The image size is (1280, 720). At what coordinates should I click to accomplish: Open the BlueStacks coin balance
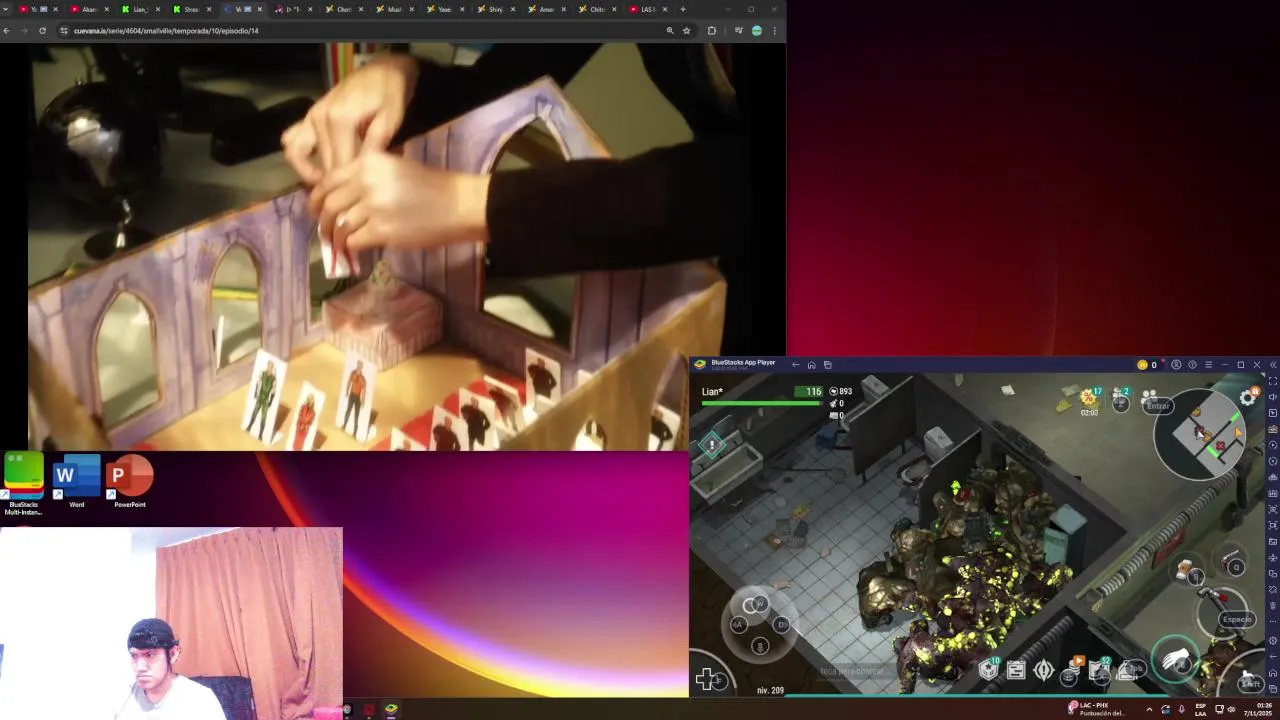coord(1147,365)
